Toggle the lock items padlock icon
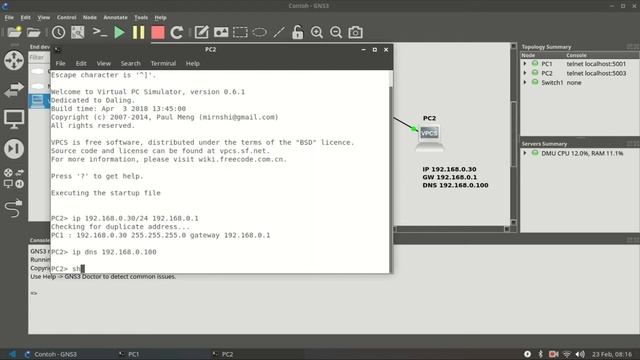 (298, 32)
